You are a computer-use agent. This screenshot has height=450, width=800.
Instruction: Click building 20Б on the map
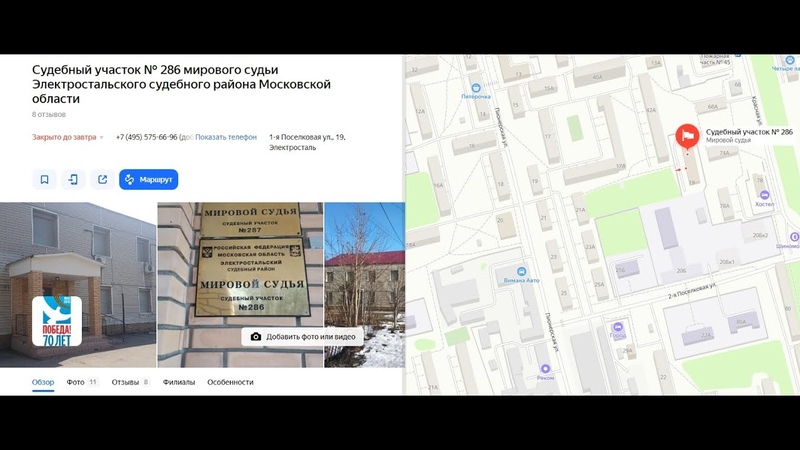pos(681,271)
